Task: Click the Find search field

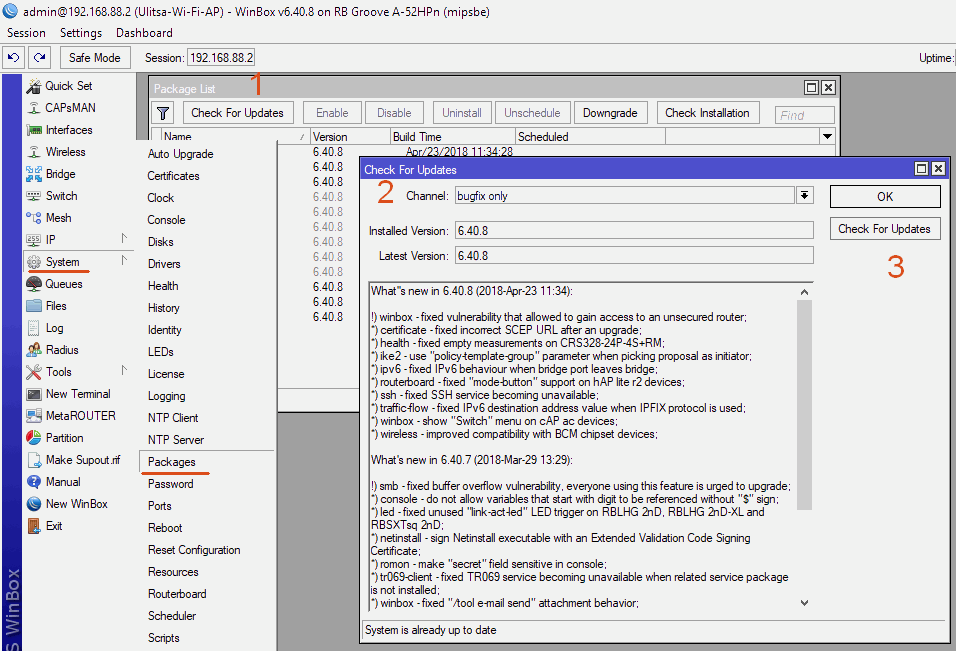Action: 805,115
